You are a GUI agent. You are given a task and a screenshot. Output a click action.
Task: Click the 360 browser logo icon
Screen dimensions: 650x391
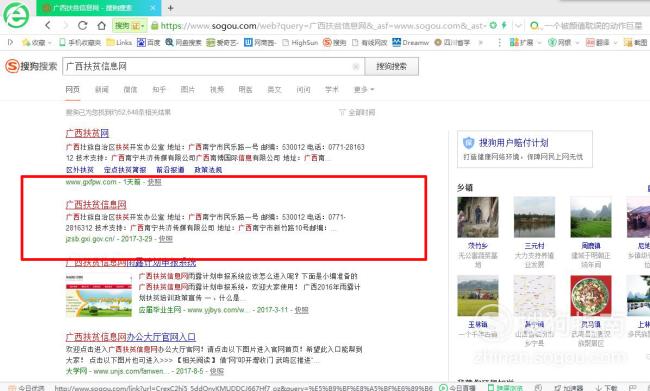coord(16,15)
